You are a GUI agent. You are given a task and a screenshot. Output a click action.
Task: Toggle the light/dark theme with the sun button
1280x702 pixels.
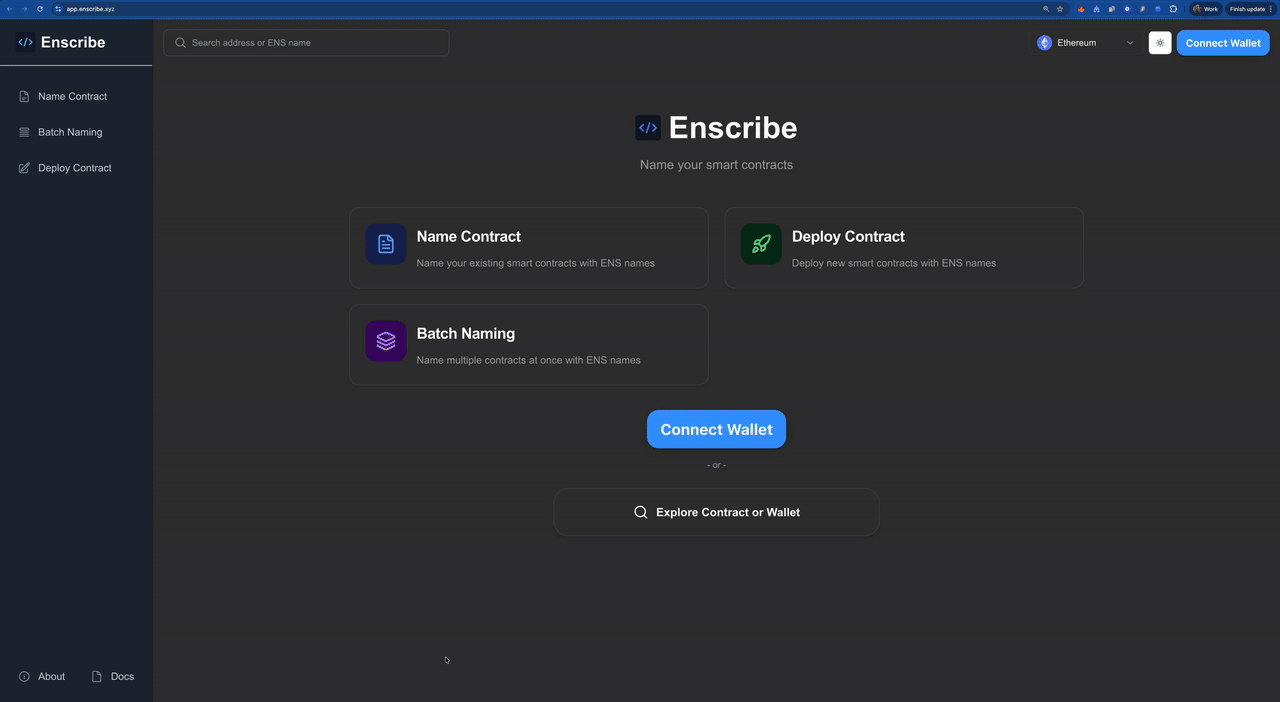point(1159,43)
